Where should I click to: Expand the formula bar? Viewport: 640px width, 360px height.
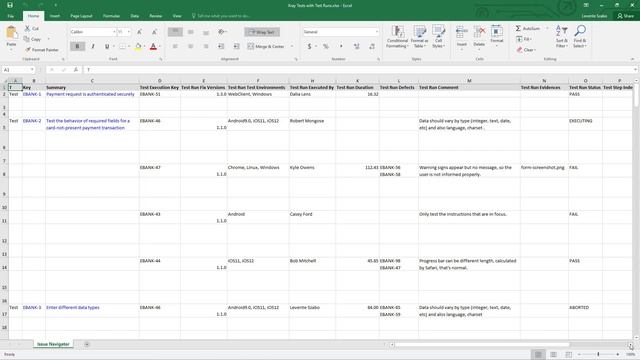(636, 70)
